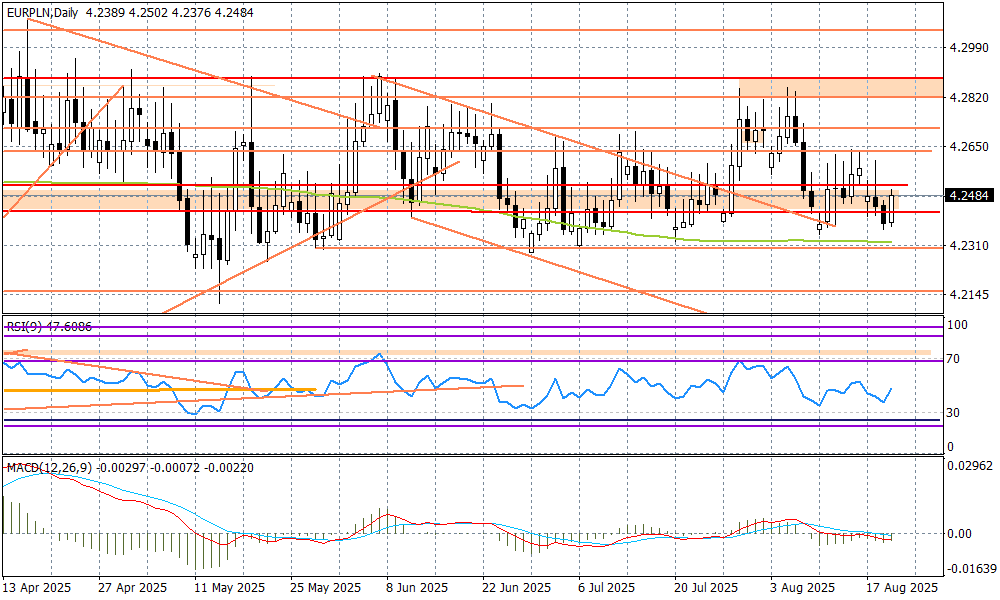
Task: Select the 4.2650 price axis label
Action: coord(967,147)
